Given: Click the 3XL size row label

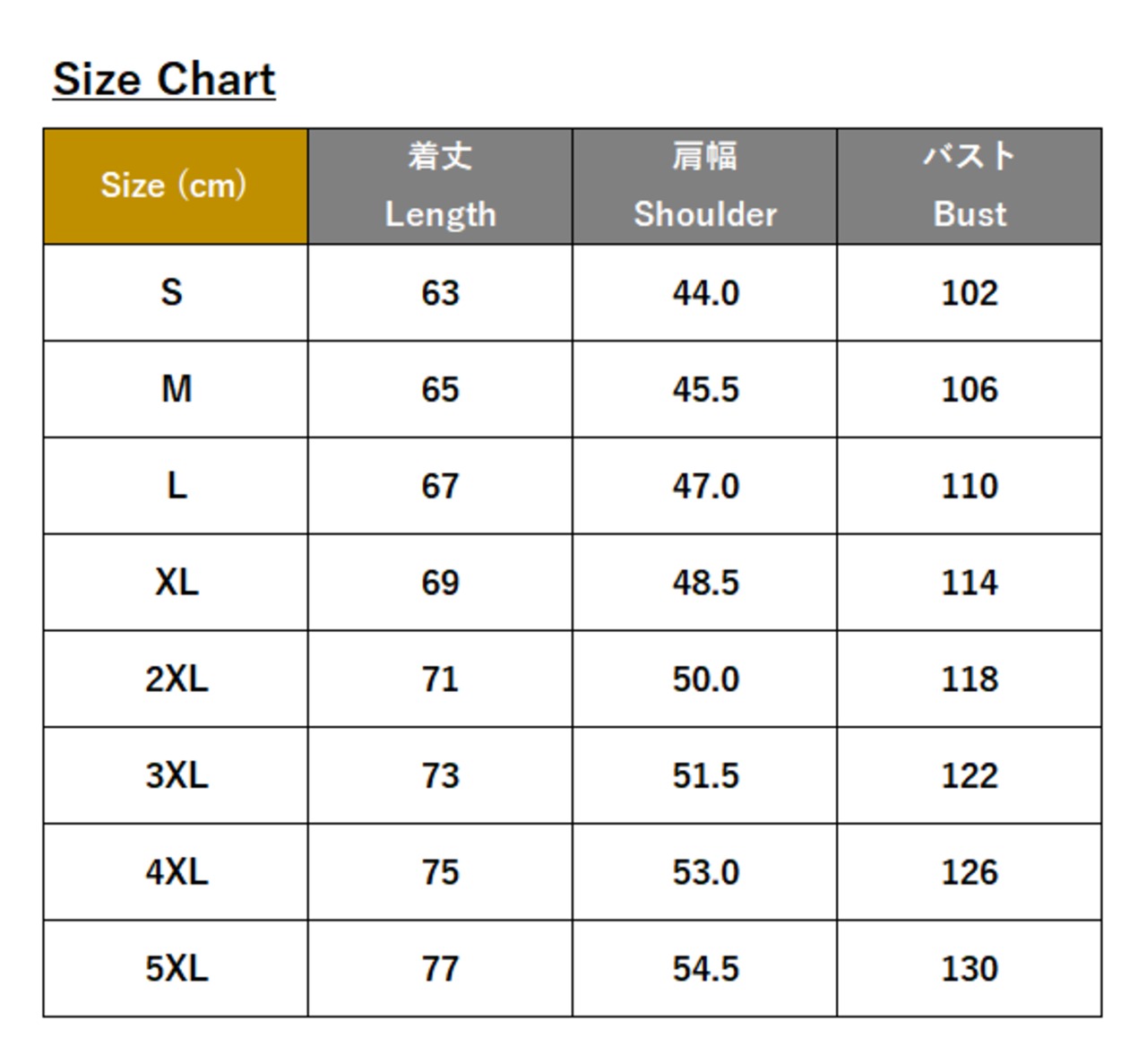Looking at the screenshot, I should pos(177,776).
